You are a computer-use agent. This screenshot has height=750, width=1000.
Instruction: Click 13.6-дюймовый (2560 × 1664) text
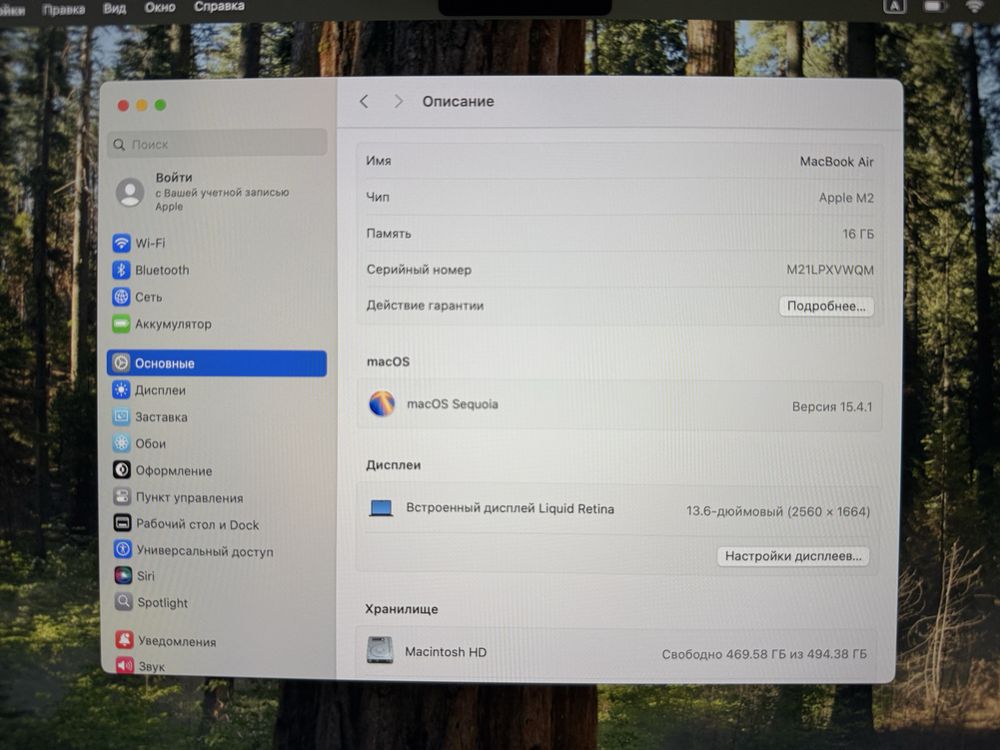click(778, 511)
